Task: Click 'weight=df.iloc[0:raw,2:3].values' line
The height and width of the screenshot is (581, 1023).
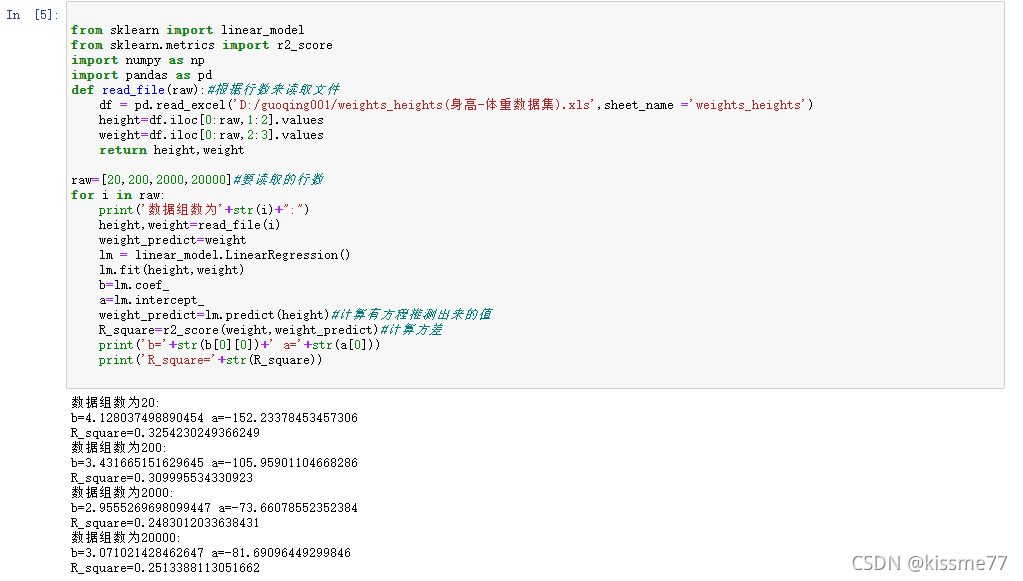Action: (211, 135)
